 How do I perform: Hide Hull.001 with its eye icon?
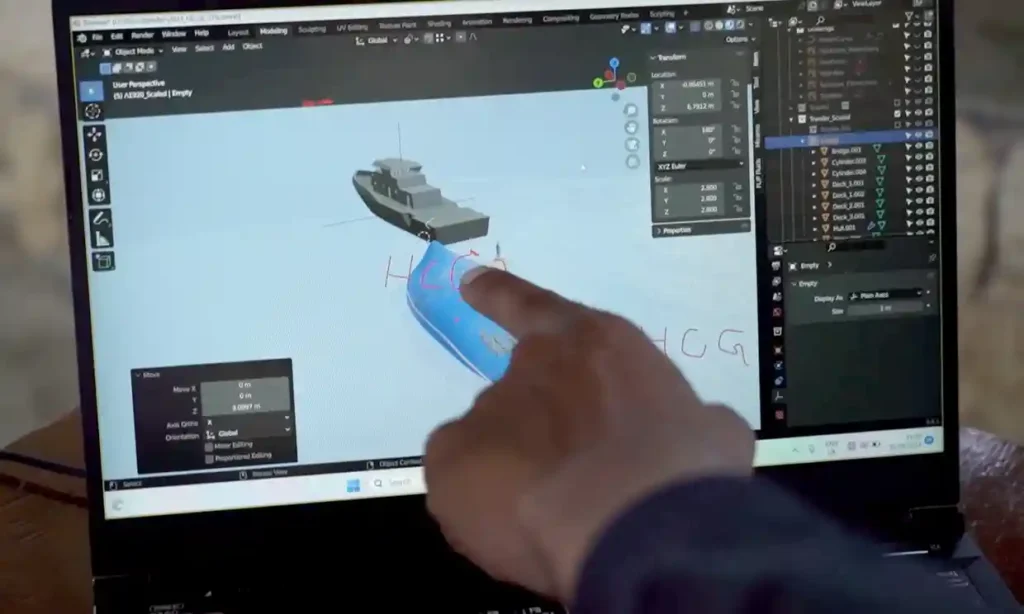pos(920,223)
